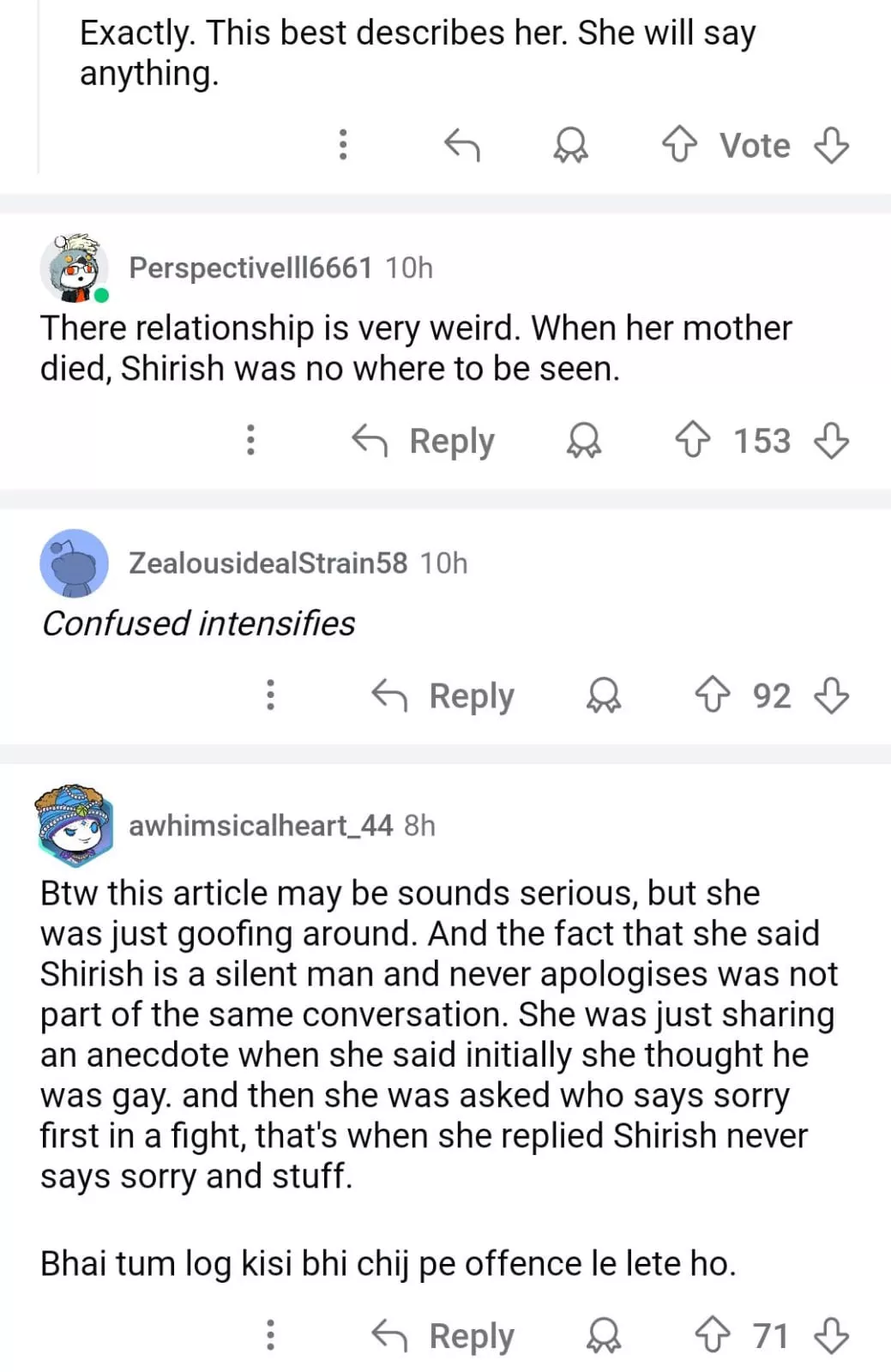Give award to PerspectiveIll6661's comment
This screenshot has height=1372, width=891.
pos(584,441)
